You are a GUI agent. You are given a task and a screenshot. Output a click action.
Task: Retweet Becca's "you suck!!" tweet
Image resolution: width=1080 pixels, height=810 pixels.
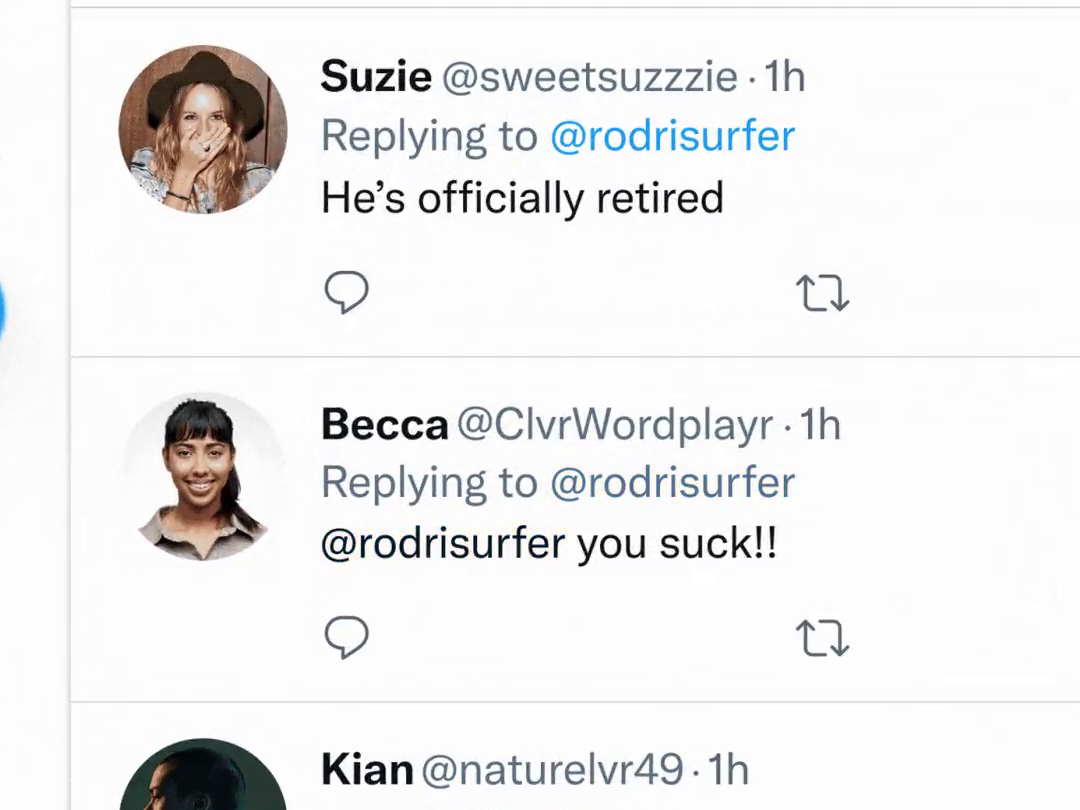point(822,638)
